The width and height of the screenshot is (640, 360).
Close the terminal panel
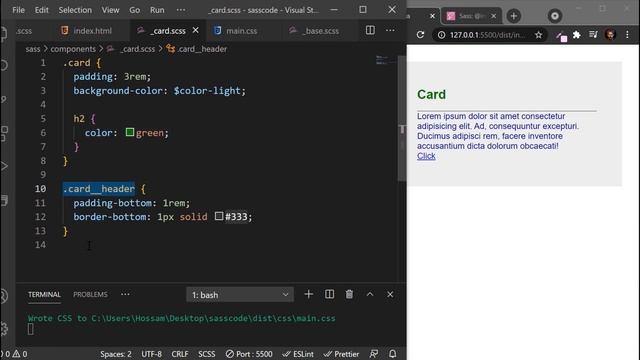[390, 294]
